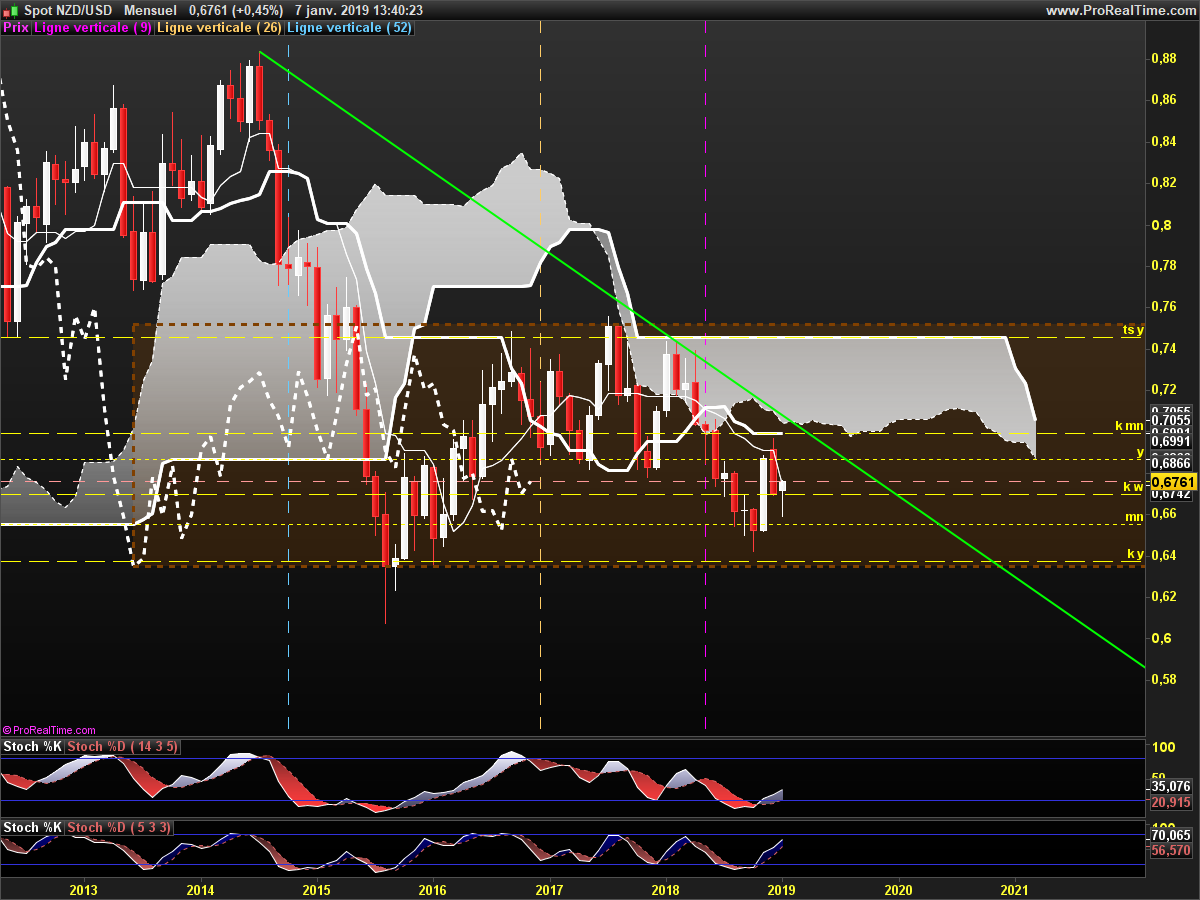Click the 35,076 stochastic value
1200x900 pixels.
[1172, 786]
